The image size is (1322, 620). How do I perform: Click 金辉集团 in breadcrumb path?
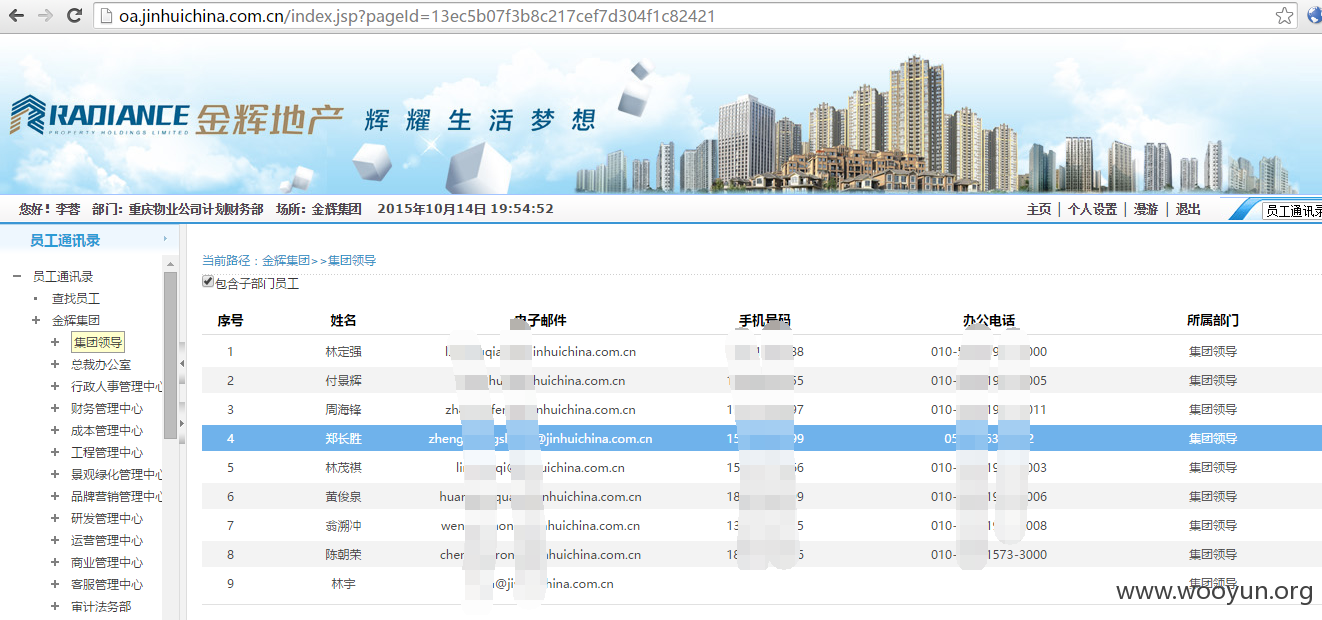(286, 260)
